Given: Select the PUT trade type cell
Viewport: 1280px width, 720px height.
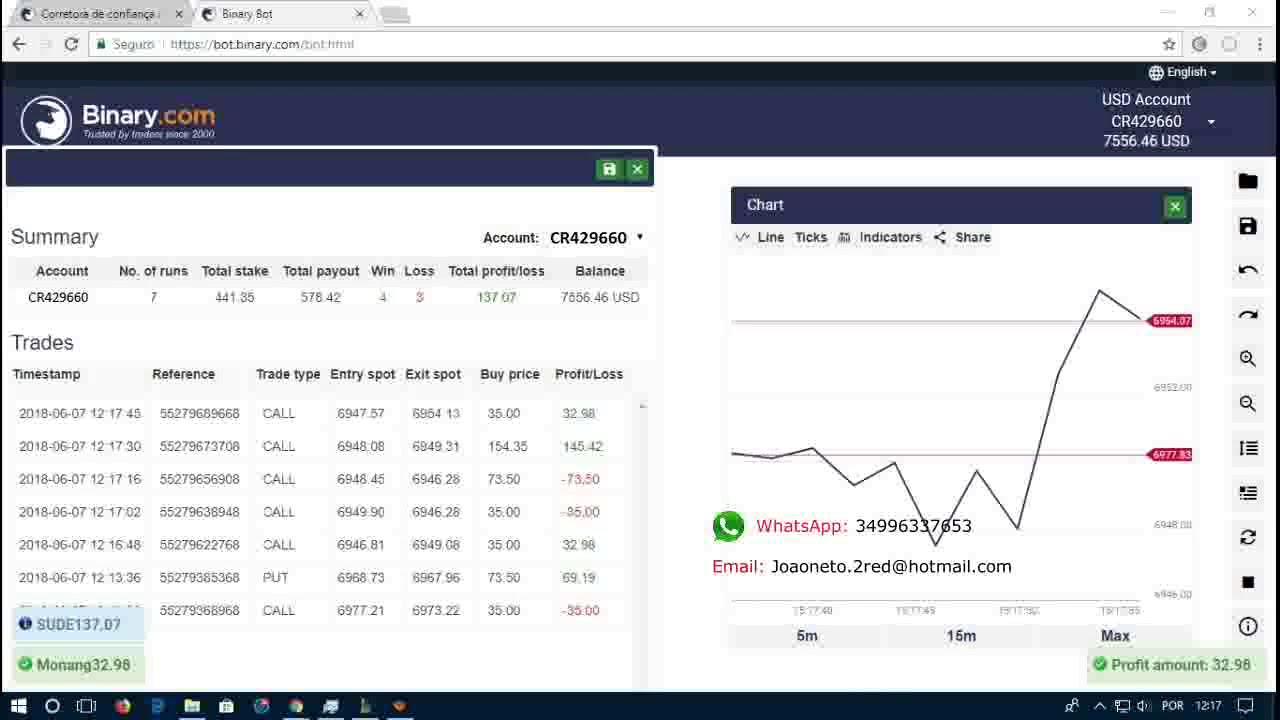Looking at the screenshot, I should (x=275, y=577).
